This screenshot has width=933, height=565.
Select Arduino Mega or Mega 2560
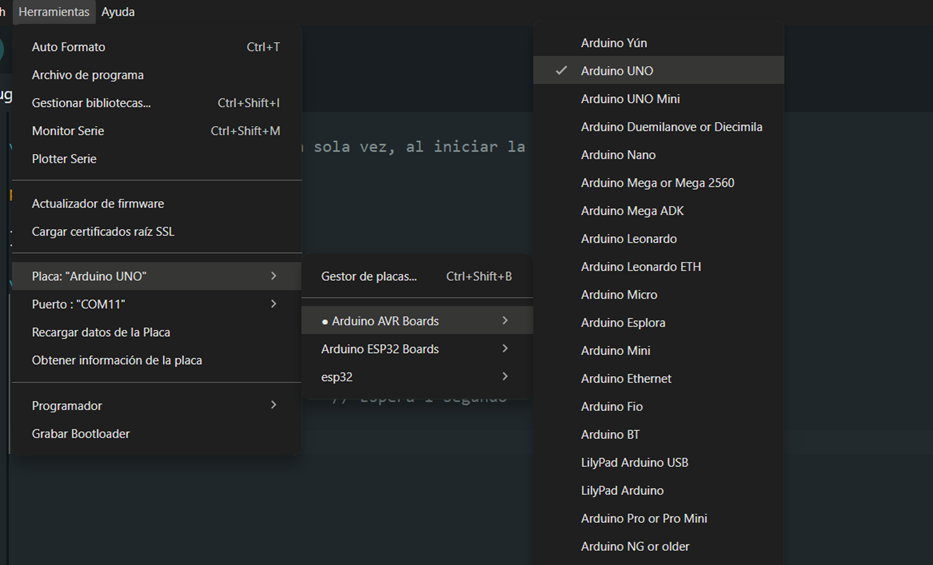point(658,183)
